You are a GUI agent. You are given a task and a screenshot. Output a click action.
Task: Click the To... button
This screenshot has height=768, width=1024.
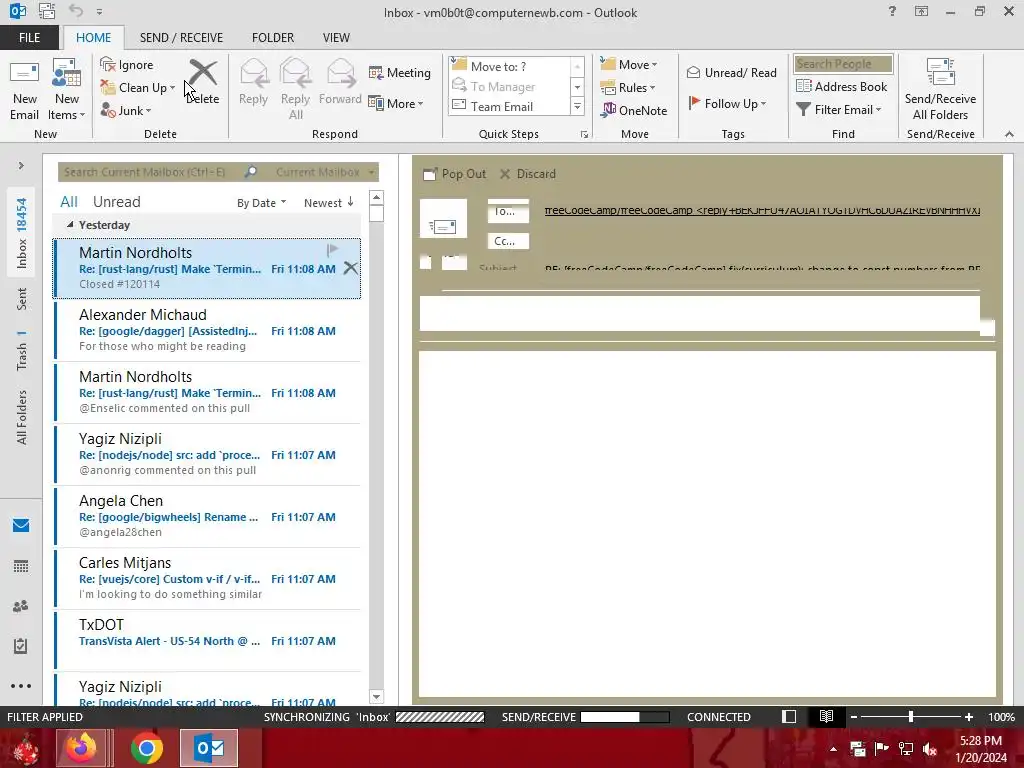tap(508, 211)
